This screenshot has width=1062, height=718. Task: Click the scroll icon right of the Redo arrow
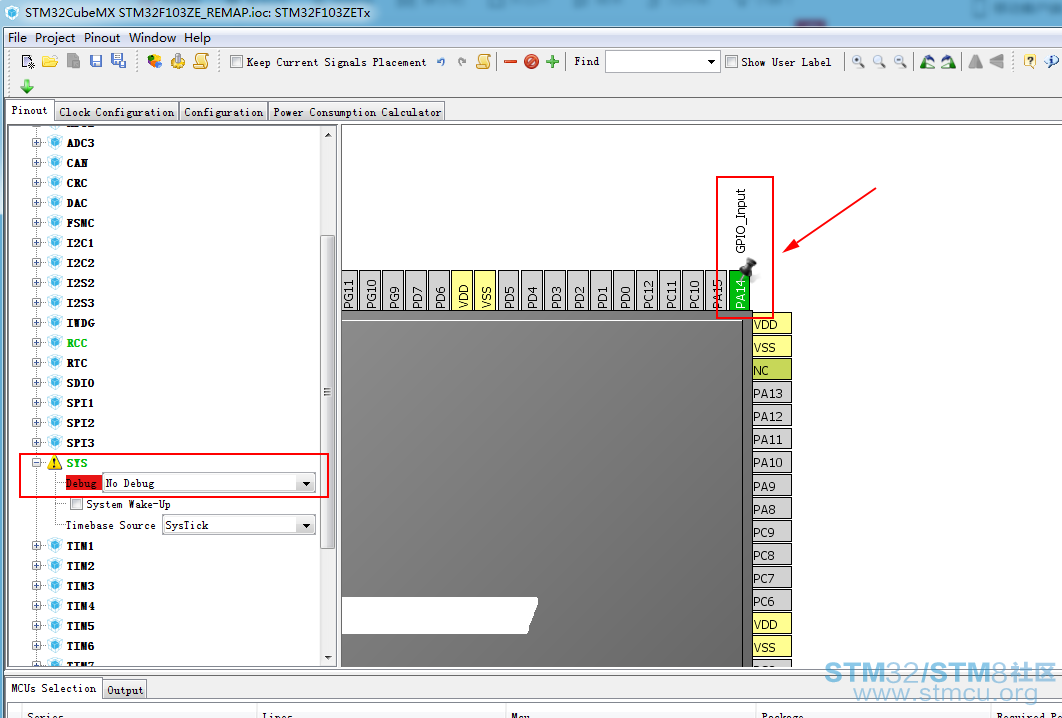pos(483,62)
